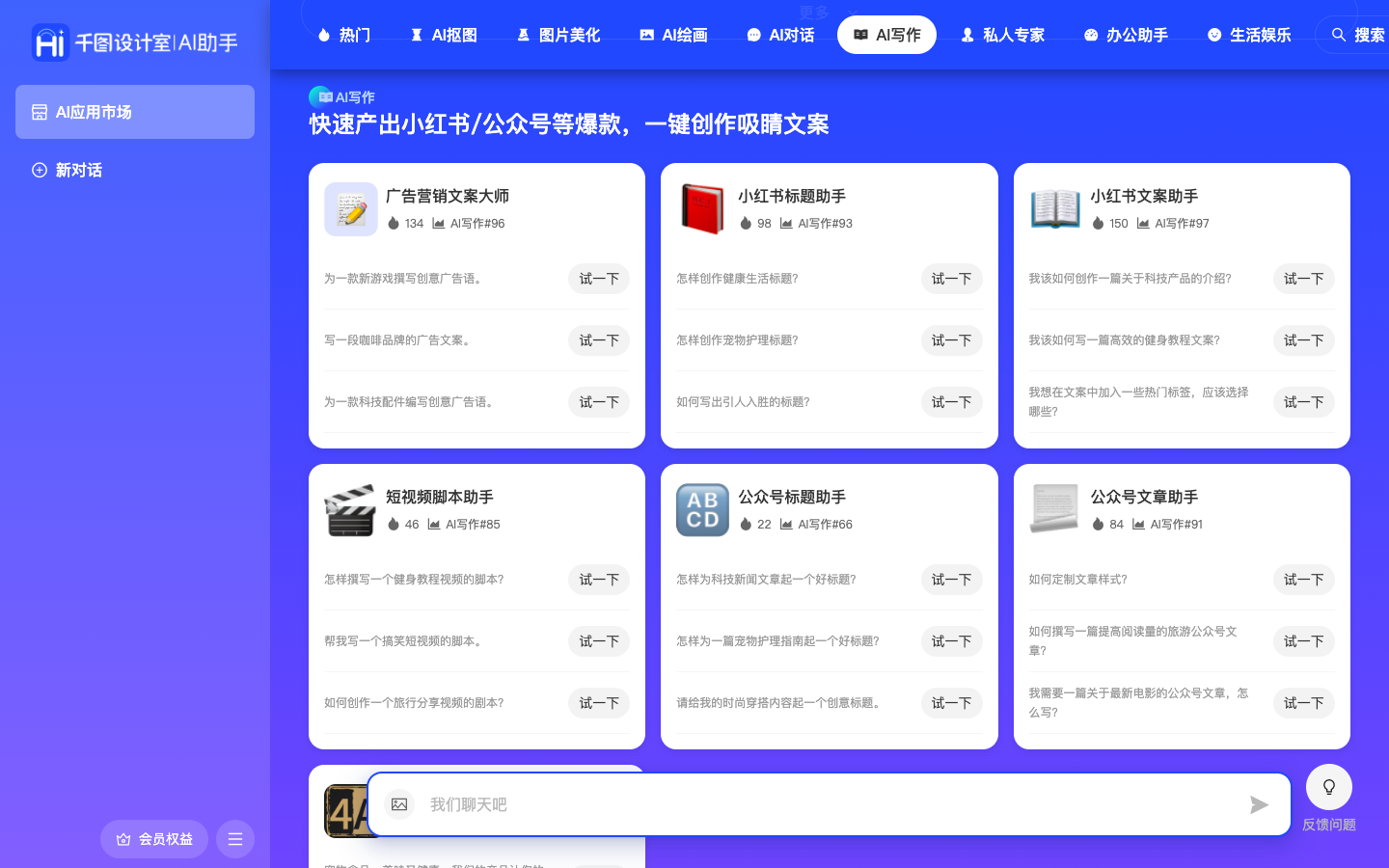Open the AI对话 chat tool
The image size is (1389, 868).
780,35
